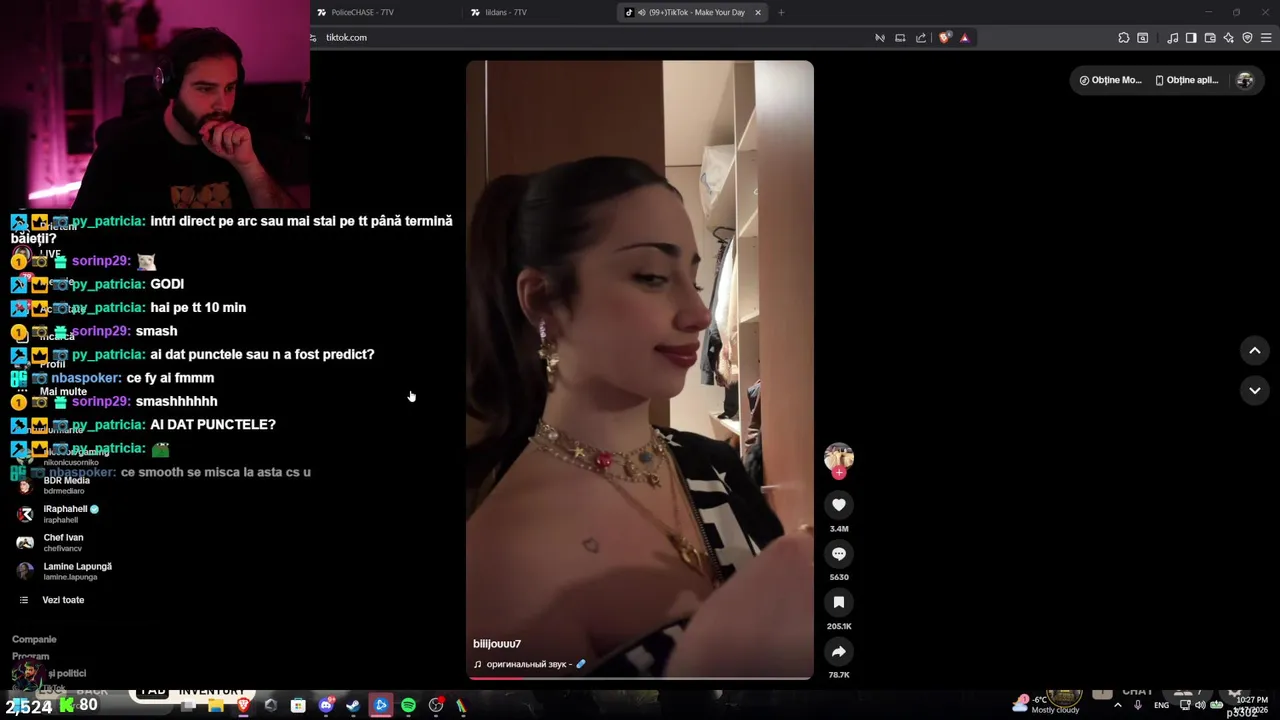Image resolution: width=1280 pixels, height=720 pixels.
Task: Open the TikTok profile avatar menu
Action: tap(1245, 81)
